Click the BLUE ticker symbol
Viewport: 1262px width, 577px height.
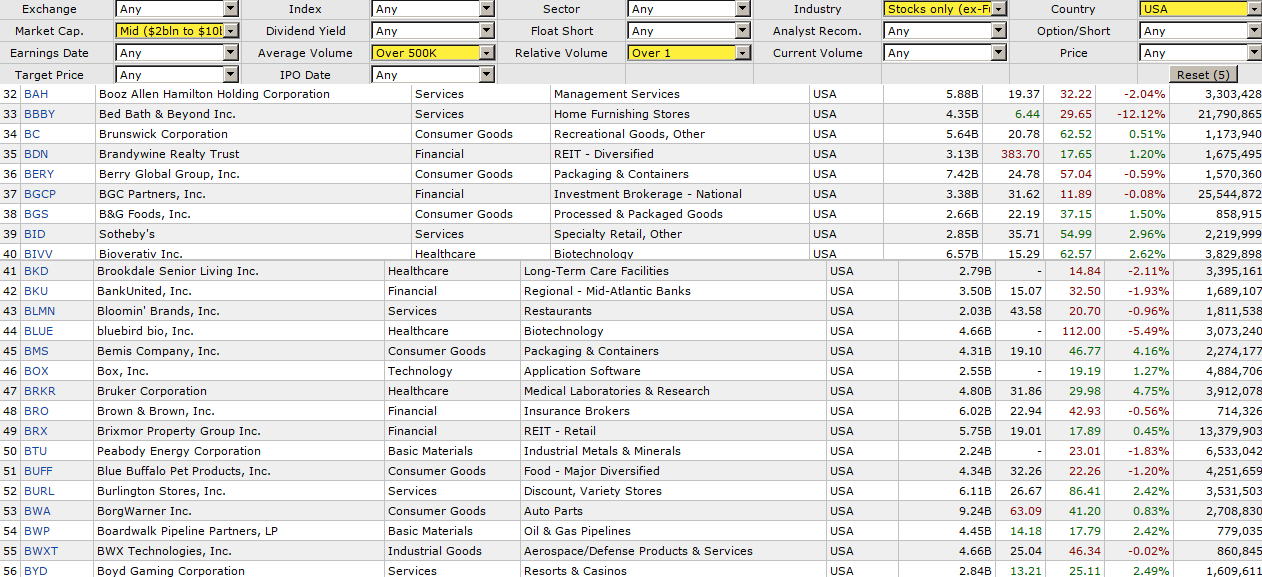tap(39, 331)
